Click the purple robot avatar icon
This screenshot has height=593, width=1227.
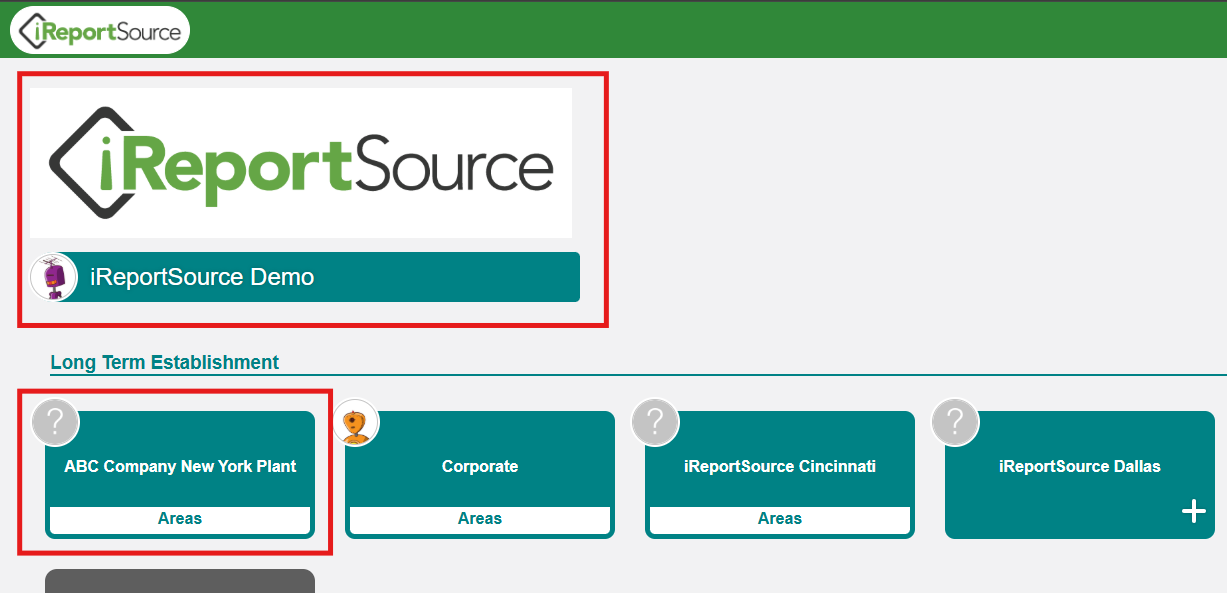tap(54, 277)
